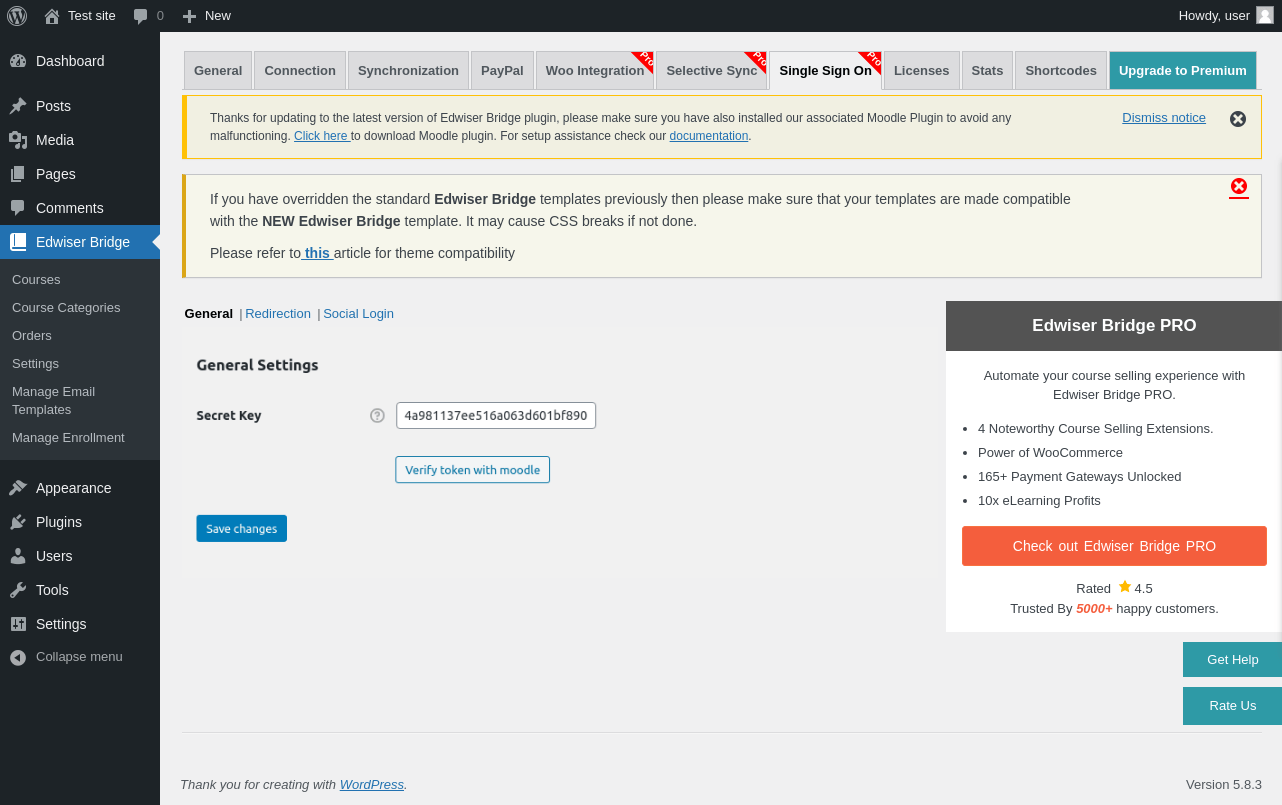Open the Dashboard menu label

[x=70, y=61]
